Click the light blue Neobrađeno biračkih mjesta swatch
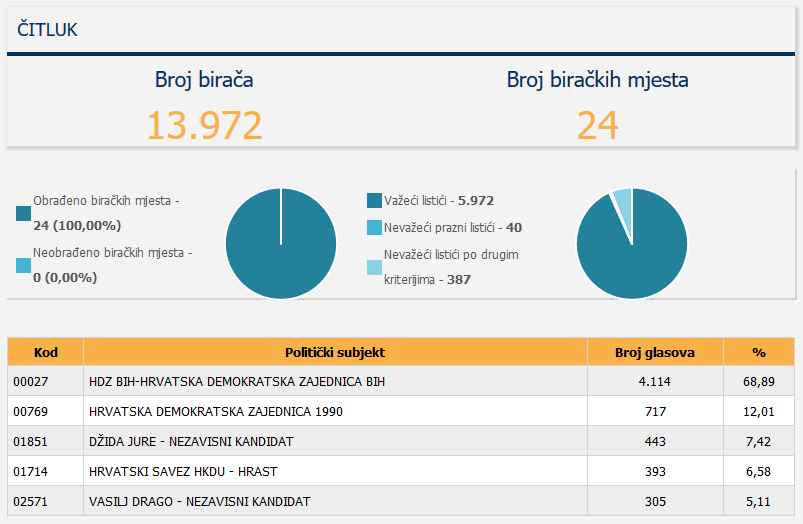Image resolution: width=803 pixels, height=524 pixels. [23, 265]
